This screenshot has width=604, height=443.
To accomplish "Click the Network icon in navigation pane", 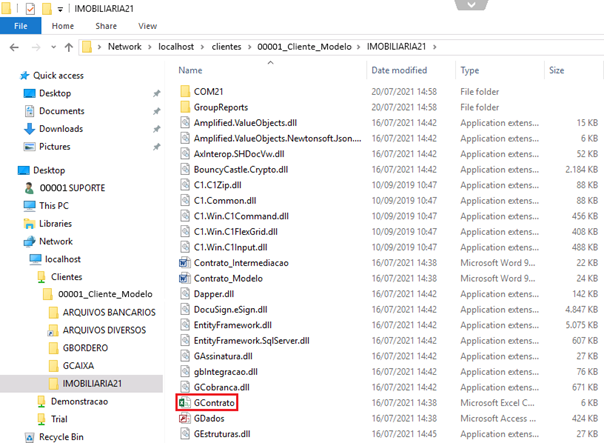I will click(29, 242).
